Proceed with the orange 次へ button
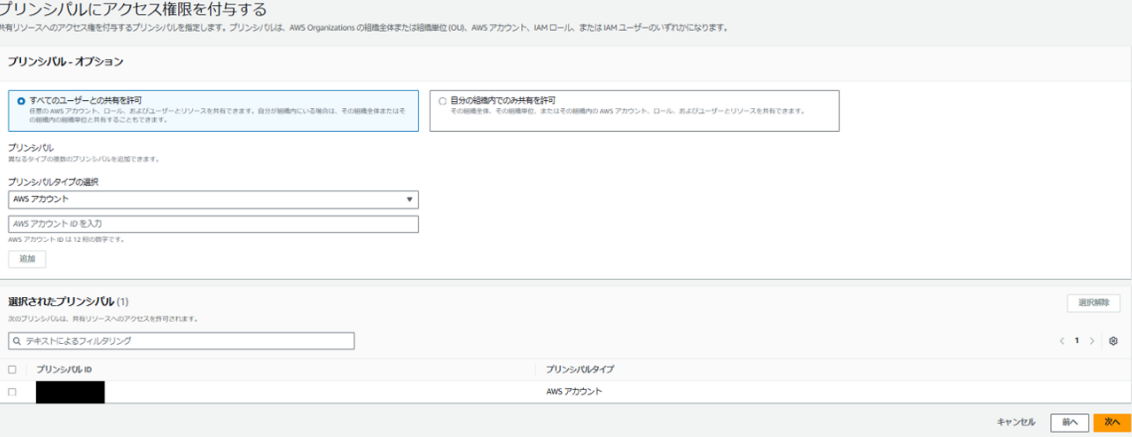 (x=1111, y=423)
